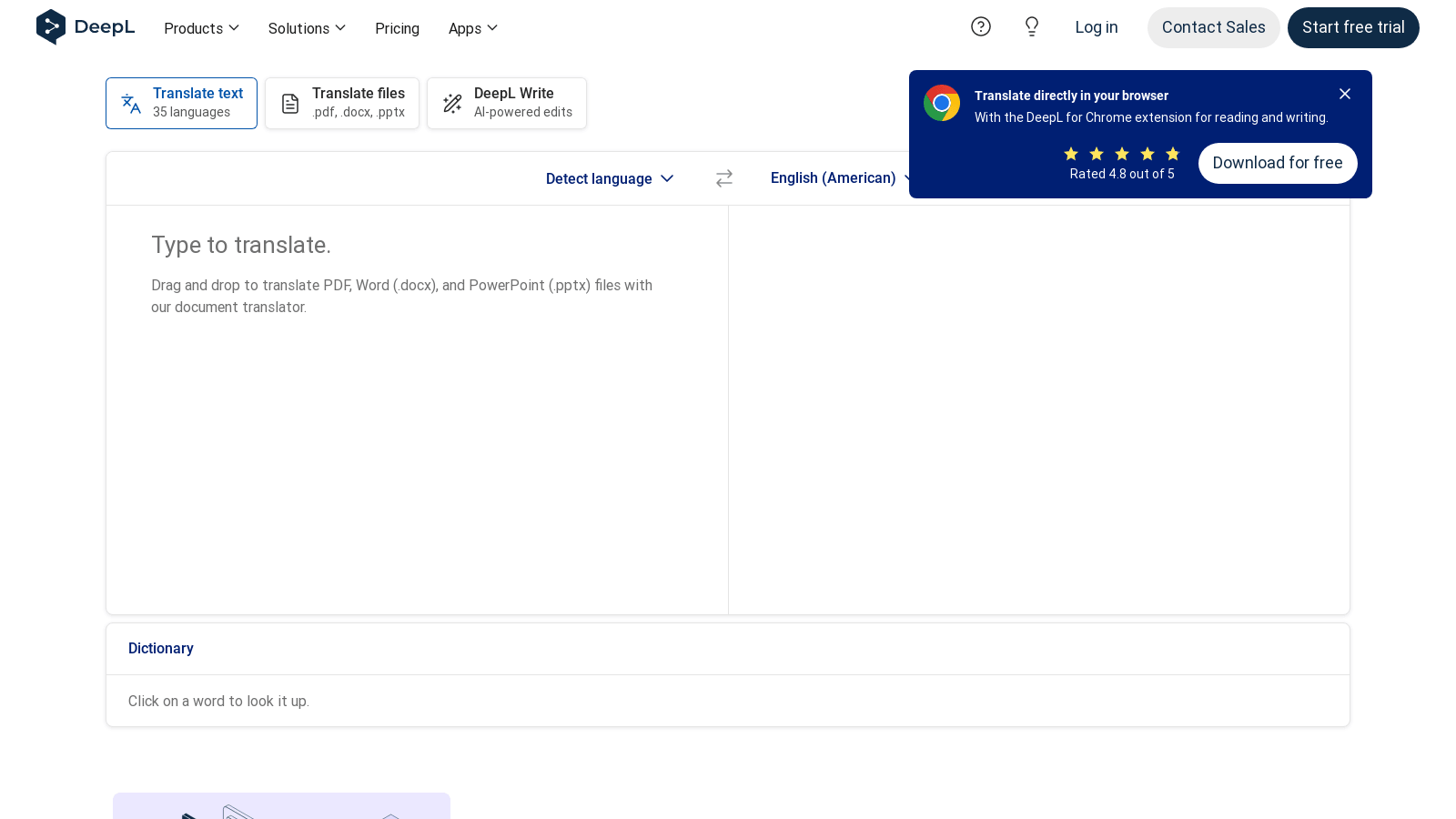Open the English (American) target language dropdown
The height and width of the screenshot is (819, 1456).
[842, 178]
